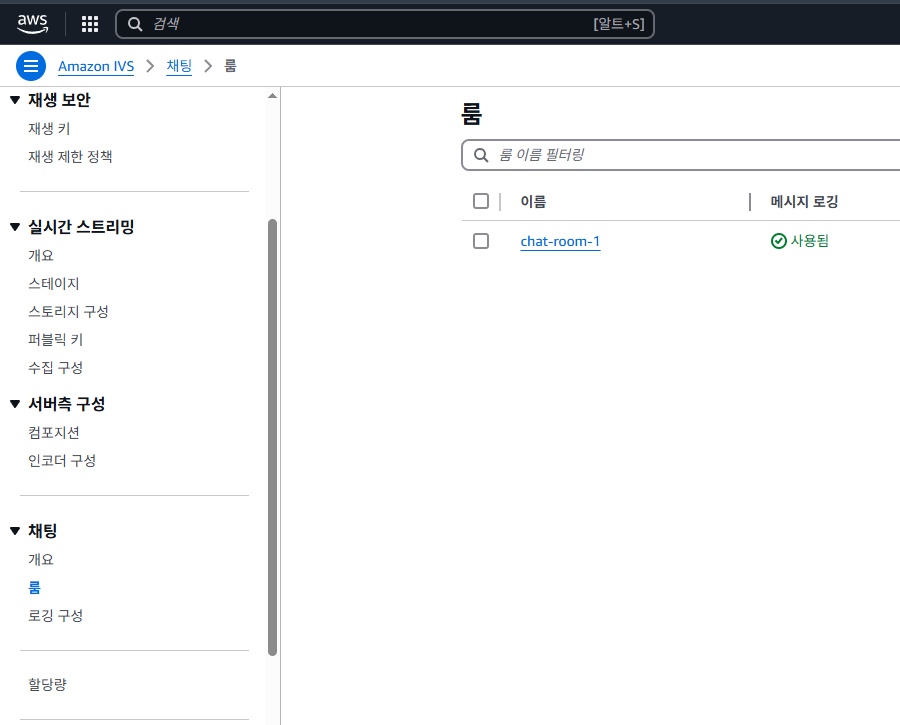Image resolution: width=900 pixels, height=725 pixels.
Task: Open 수집 구성 in sidebar
Action: [56, 367]
